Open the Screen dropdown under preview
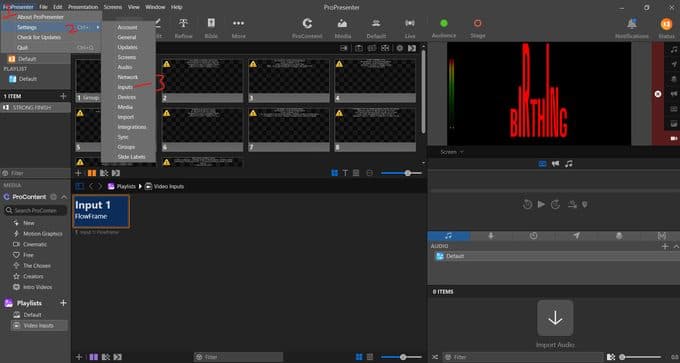Viewport: 680px width, 363px height. (x=452, y=152)
